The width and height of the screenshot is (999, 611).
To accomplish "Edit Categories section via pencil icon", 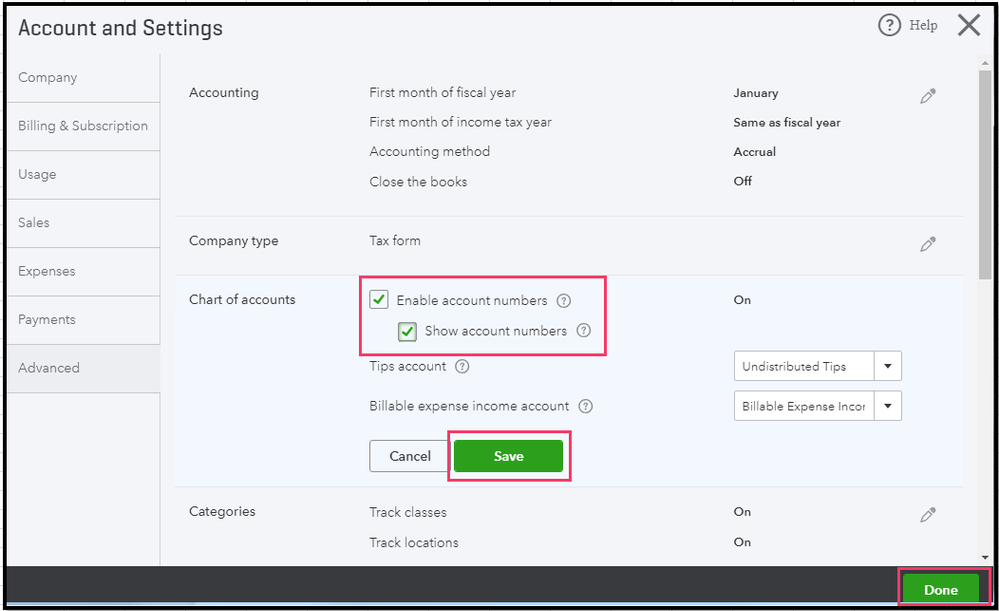I will [928, 515].
